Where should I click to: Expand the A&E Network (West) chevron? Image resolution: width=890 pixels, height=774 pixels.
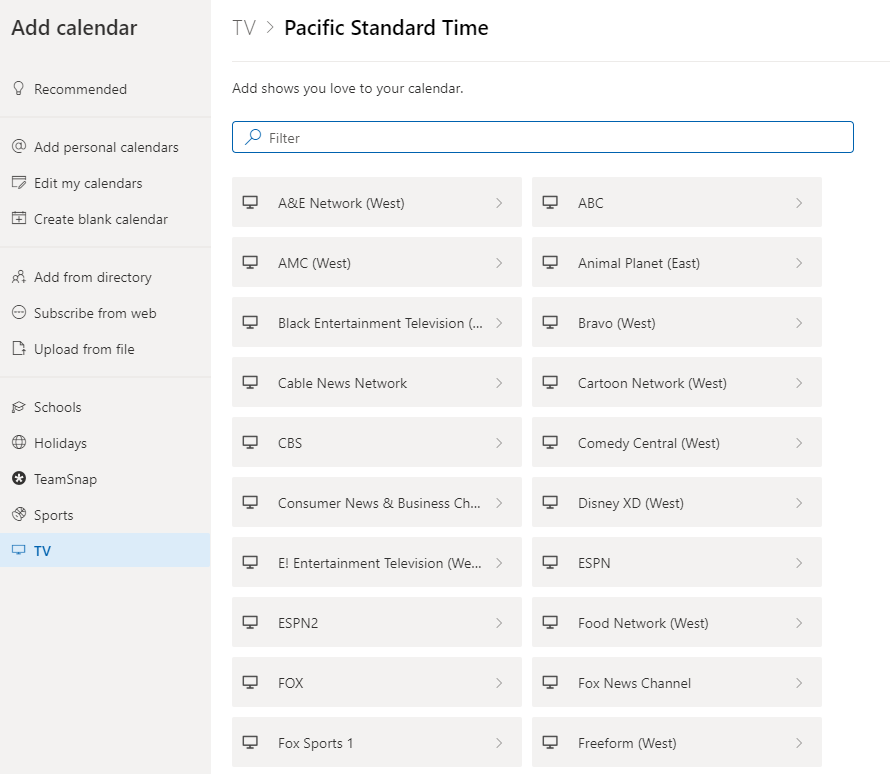tap(499, 203)
